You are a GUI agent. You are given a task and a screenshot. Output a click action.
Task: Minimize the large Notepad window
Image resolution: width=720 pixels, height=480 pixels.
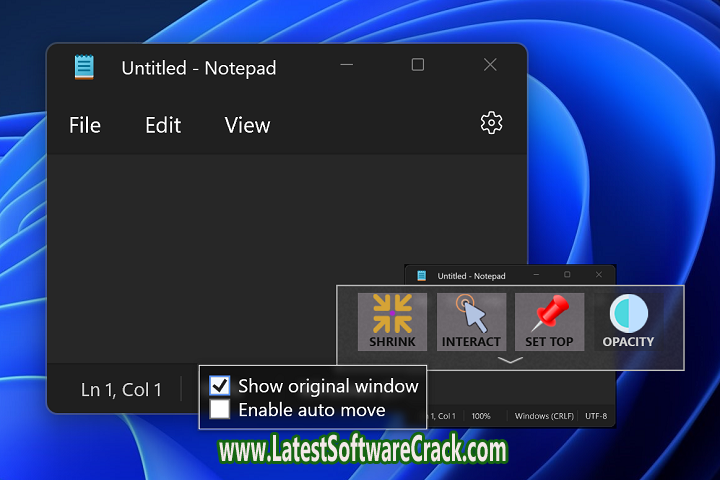click(347, 65)
